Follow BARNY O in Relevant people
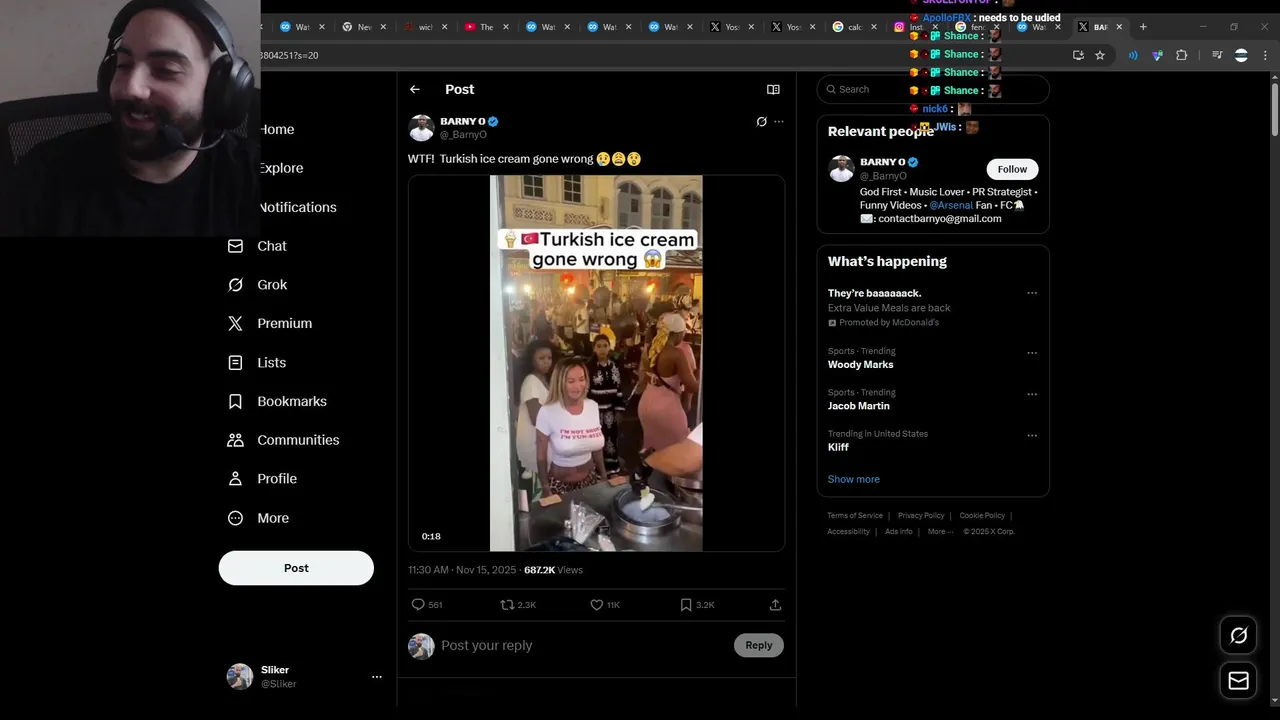Image resolution: width=1280 pixels, height=720 pixels. 1012,169
